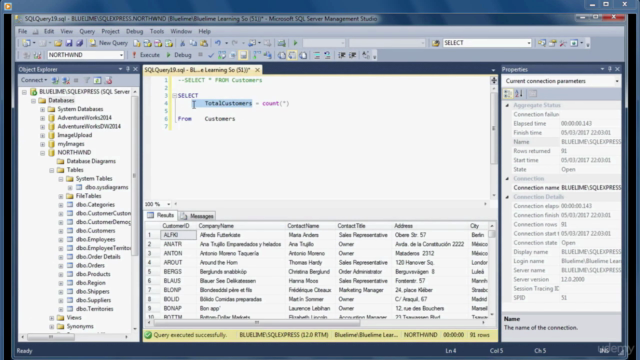Image resolution: width=640 pixels, height=360 pixels.
Task: Toggle auto-hide pin on Object Explorer
Action: (x=128, y=69)
